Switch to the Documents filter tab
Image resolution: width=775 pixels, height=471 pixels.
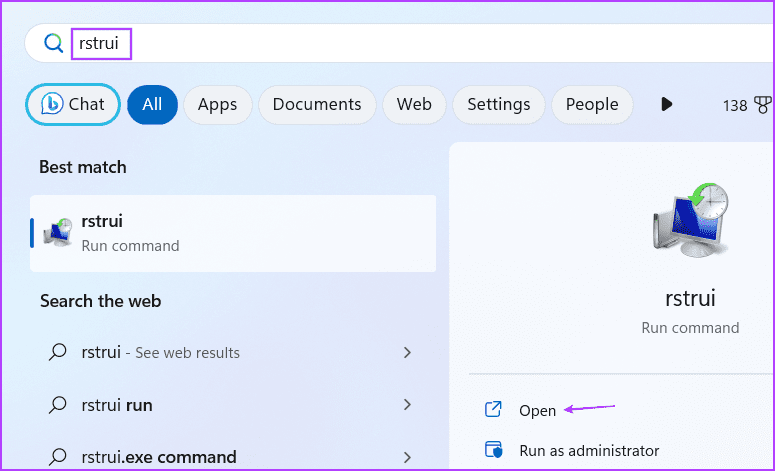click(x=317, y=104)
